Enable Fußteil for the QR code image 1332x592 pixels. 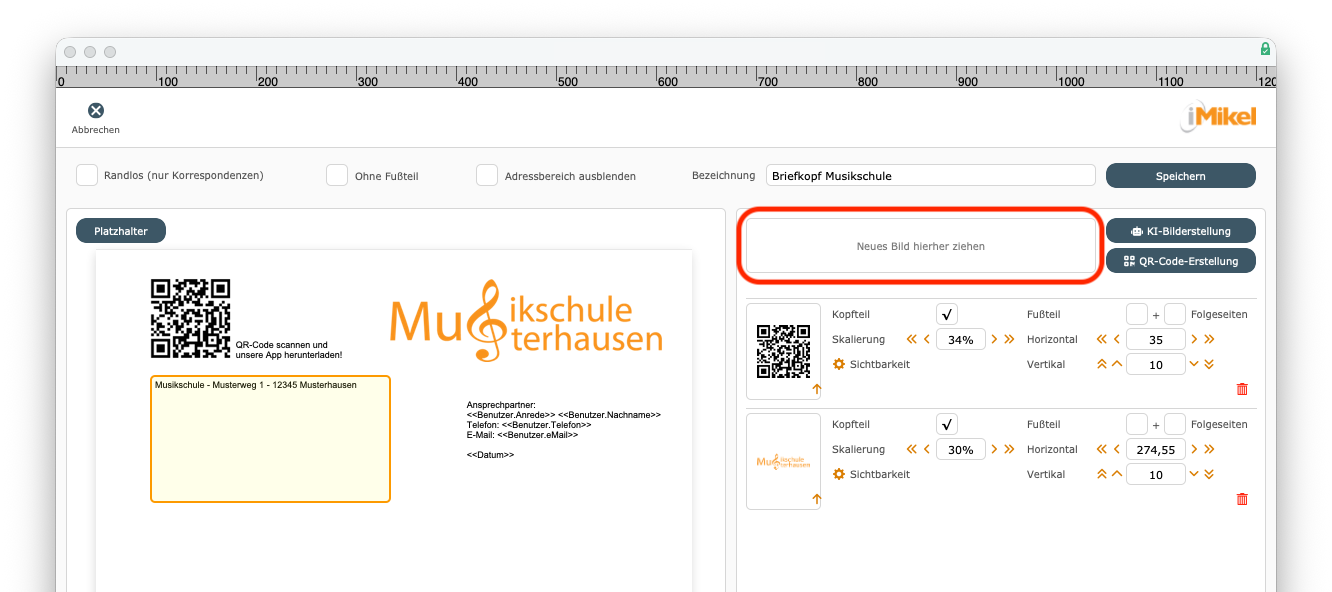1137,314
